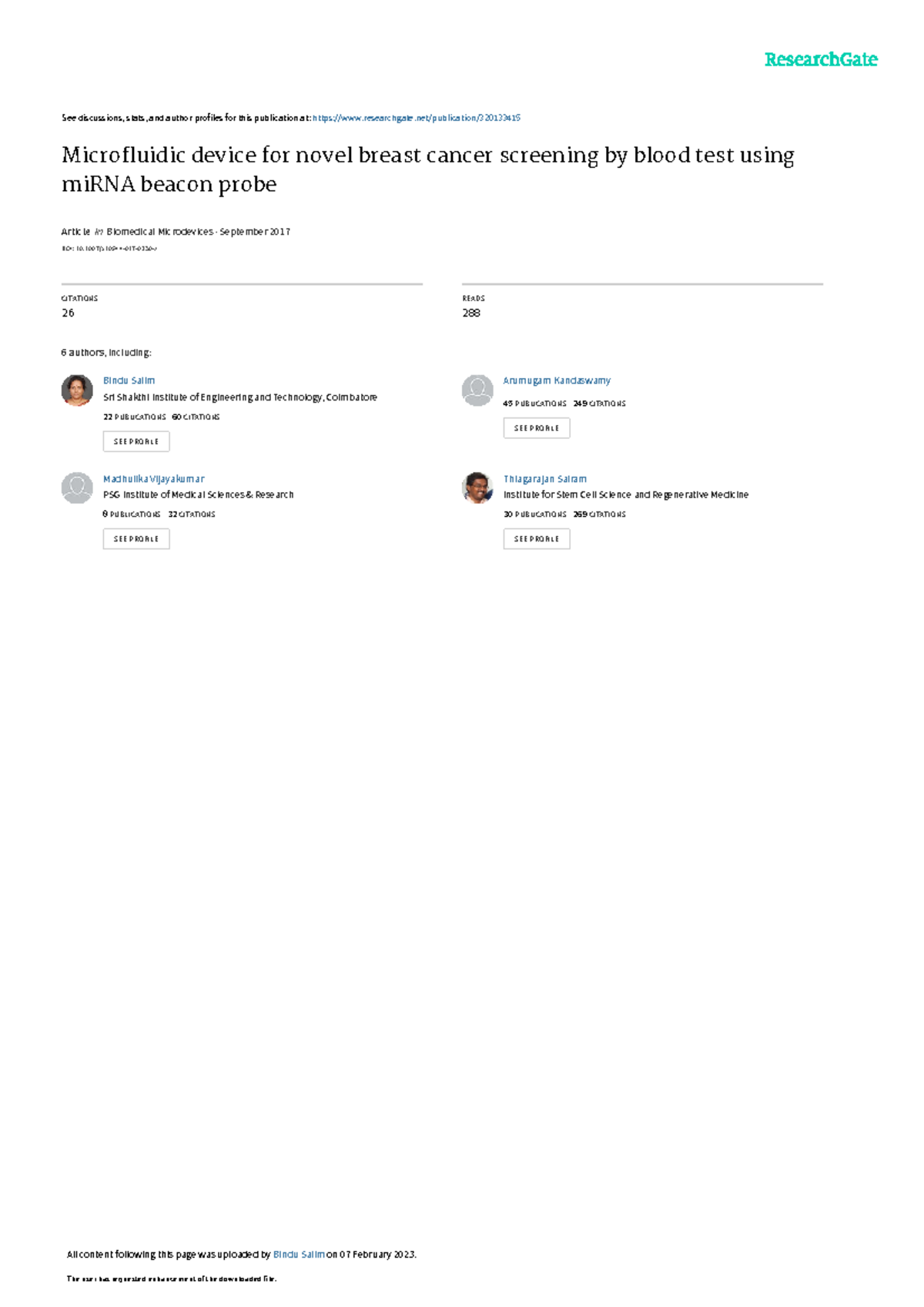924x1307 pixels.
Task: Click the DOI text under the journal line
Action: click(109, 249)
